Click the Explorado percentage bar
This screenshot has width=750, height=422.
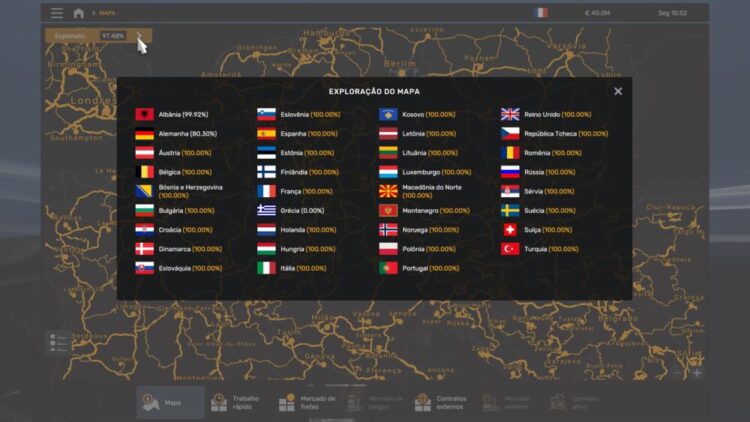tap(99, 35)
